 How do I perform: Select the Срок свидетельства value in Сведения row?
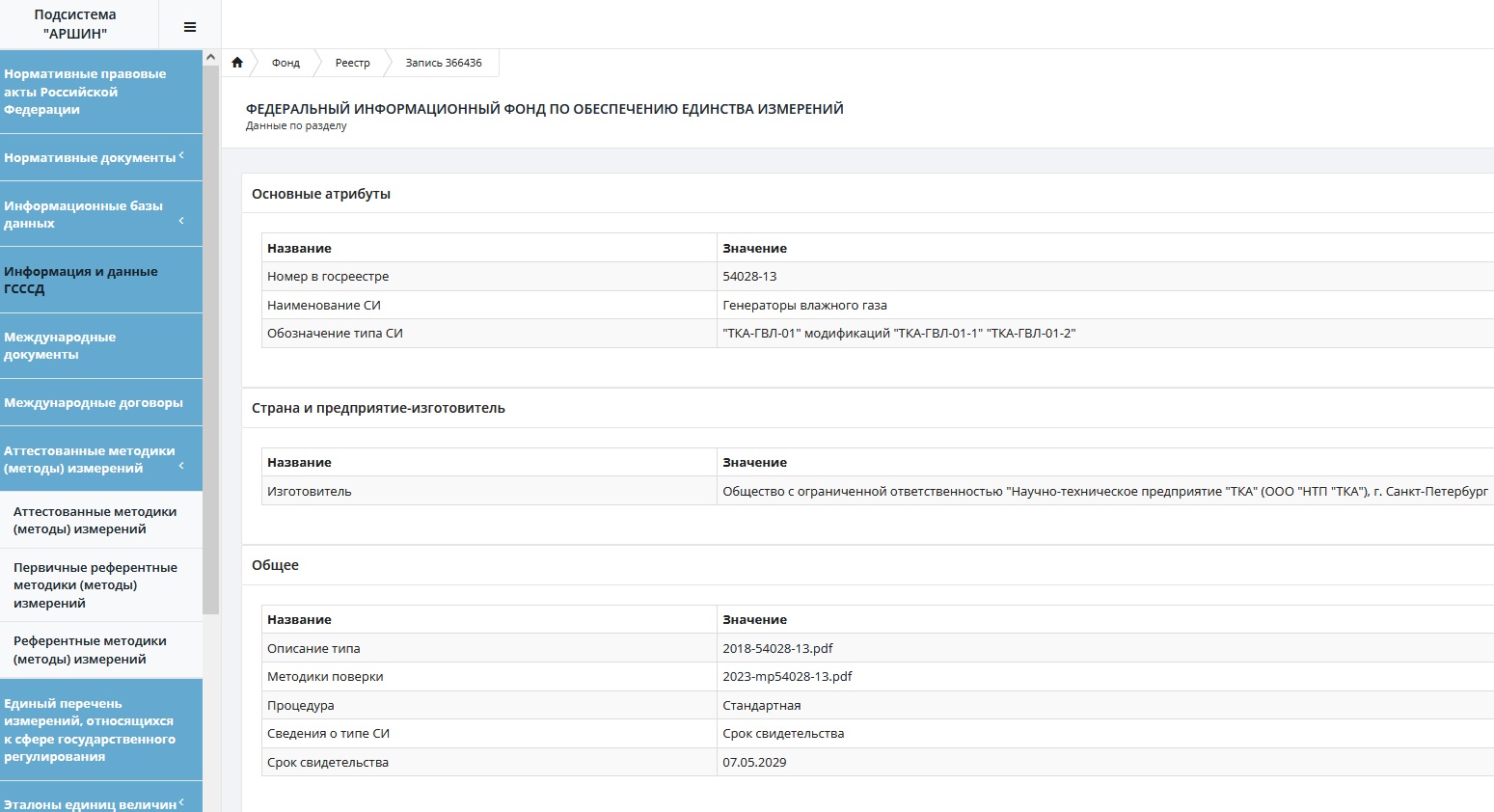click(783, 733)
